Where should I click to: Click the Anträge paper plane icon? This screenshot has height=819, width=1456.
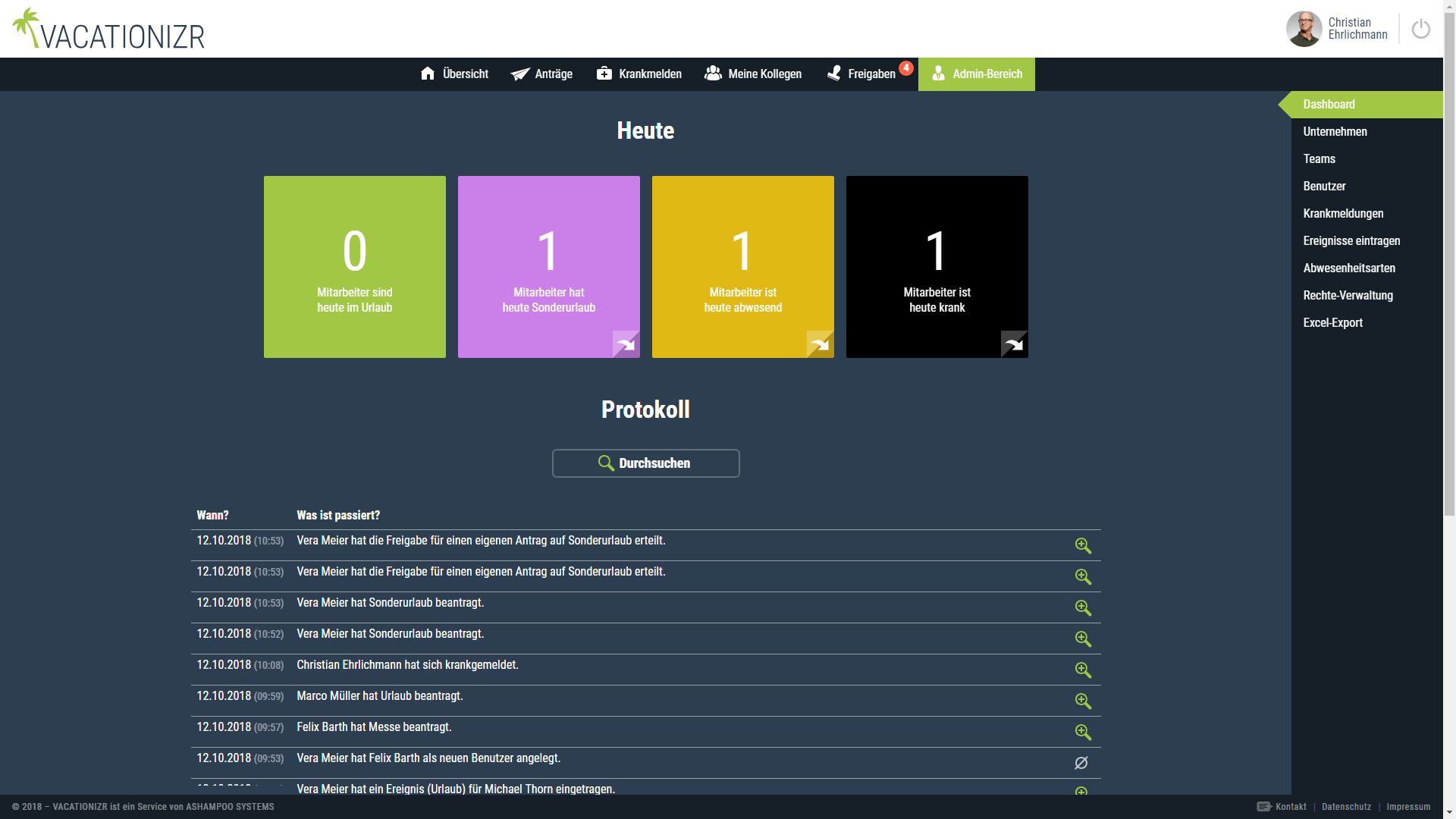[x=520, y=74]
